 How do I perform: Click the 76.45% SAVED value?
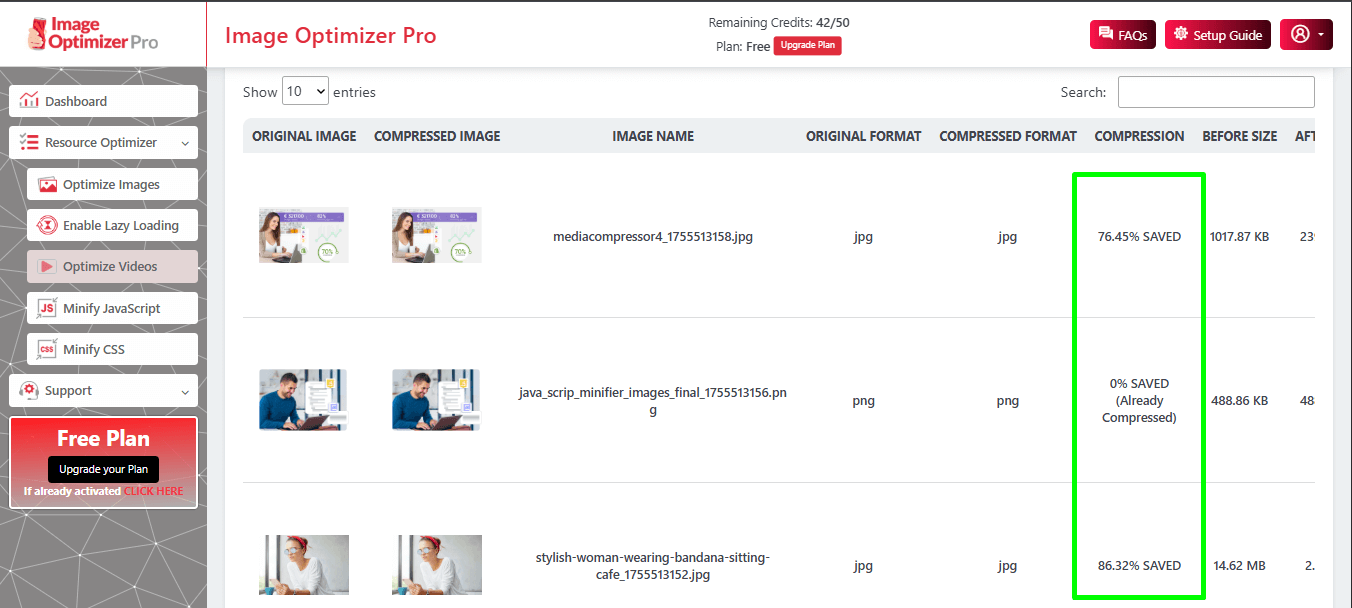pos(1139,237)
